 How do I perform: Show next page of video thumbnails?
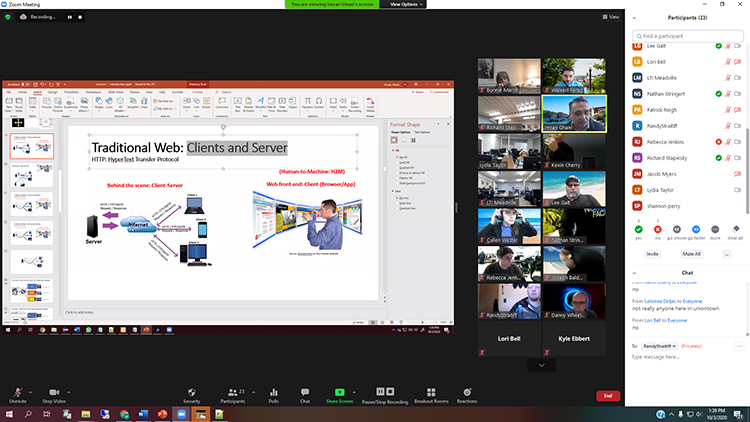(541, 366)
